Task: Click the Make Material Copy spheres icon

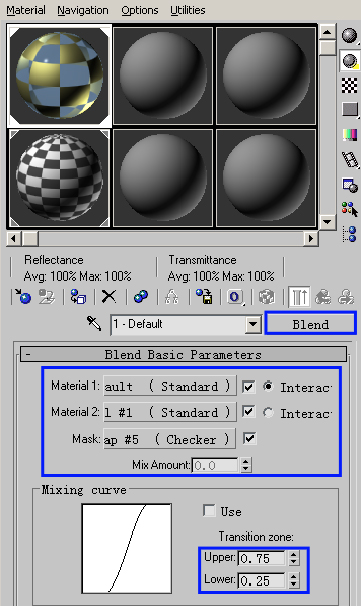Action: pos(141,297)
